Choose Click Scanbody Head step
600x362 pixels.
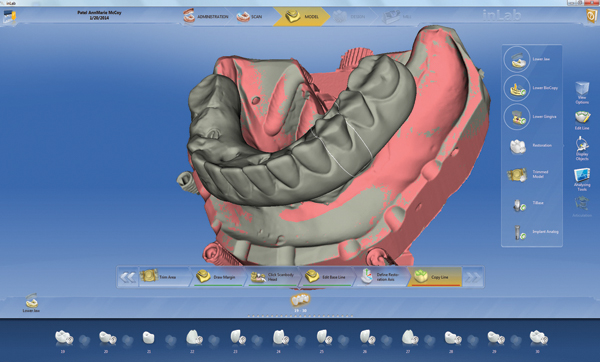point(272,277)
